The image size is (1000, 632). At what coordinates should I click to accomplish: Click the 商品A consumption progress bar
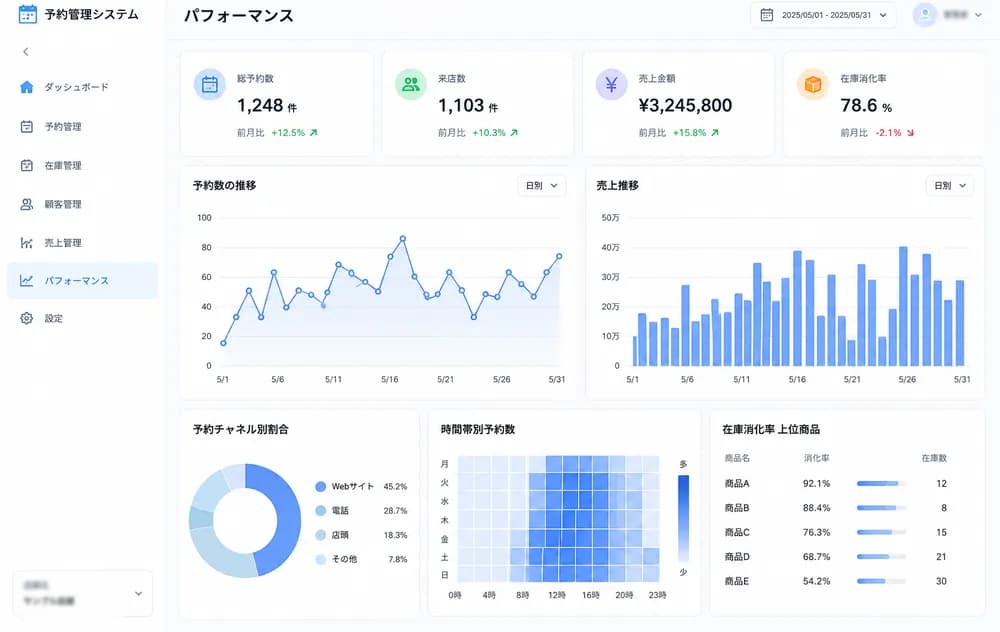[x=881, y=483]
